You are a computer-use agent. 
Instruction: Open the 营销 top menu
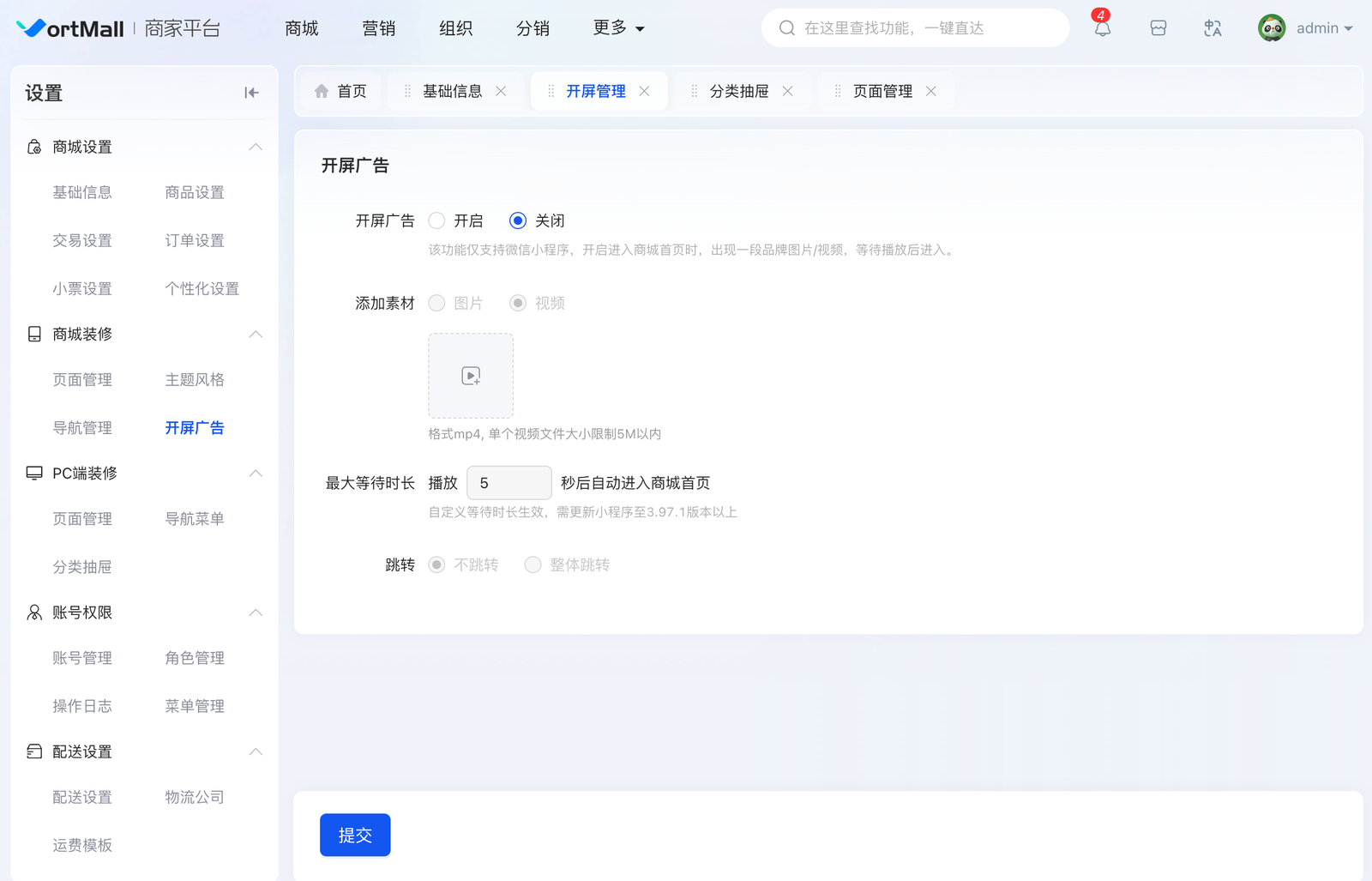pos(378,28)
